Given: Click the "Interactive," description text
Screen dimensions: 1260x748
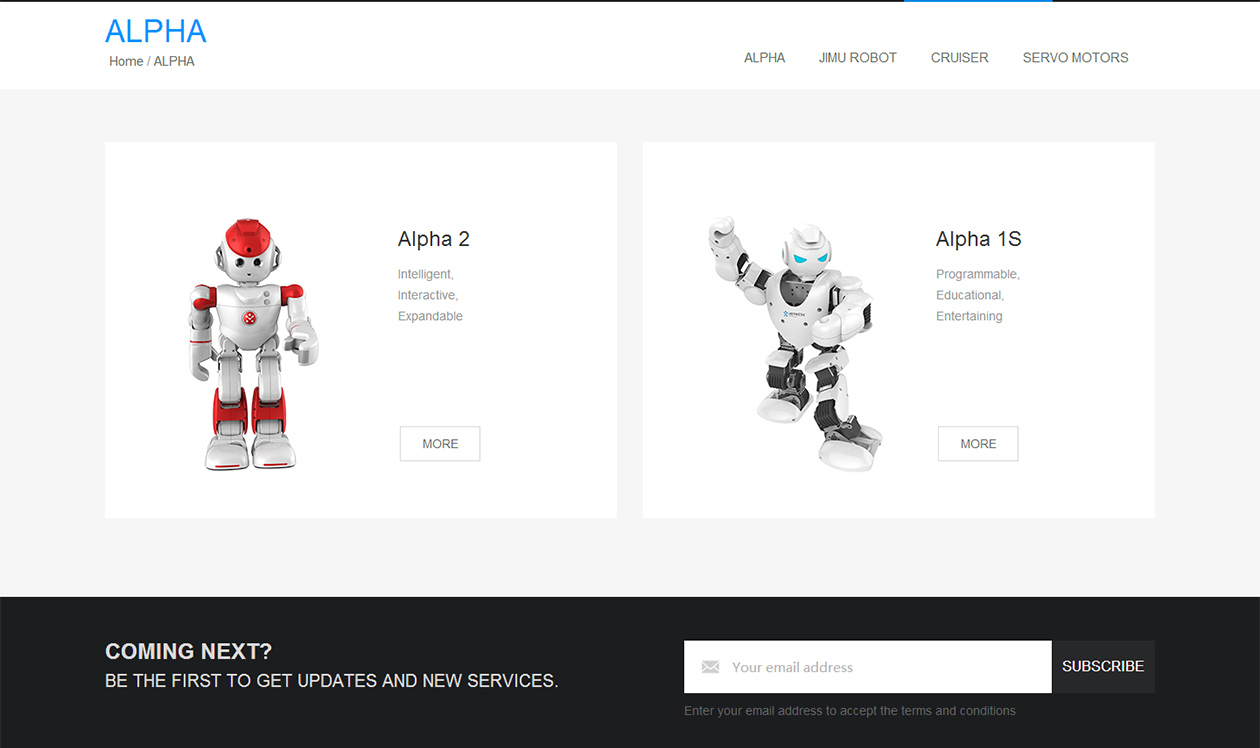Looking at the screenshot, I should [x=427, y=295].
